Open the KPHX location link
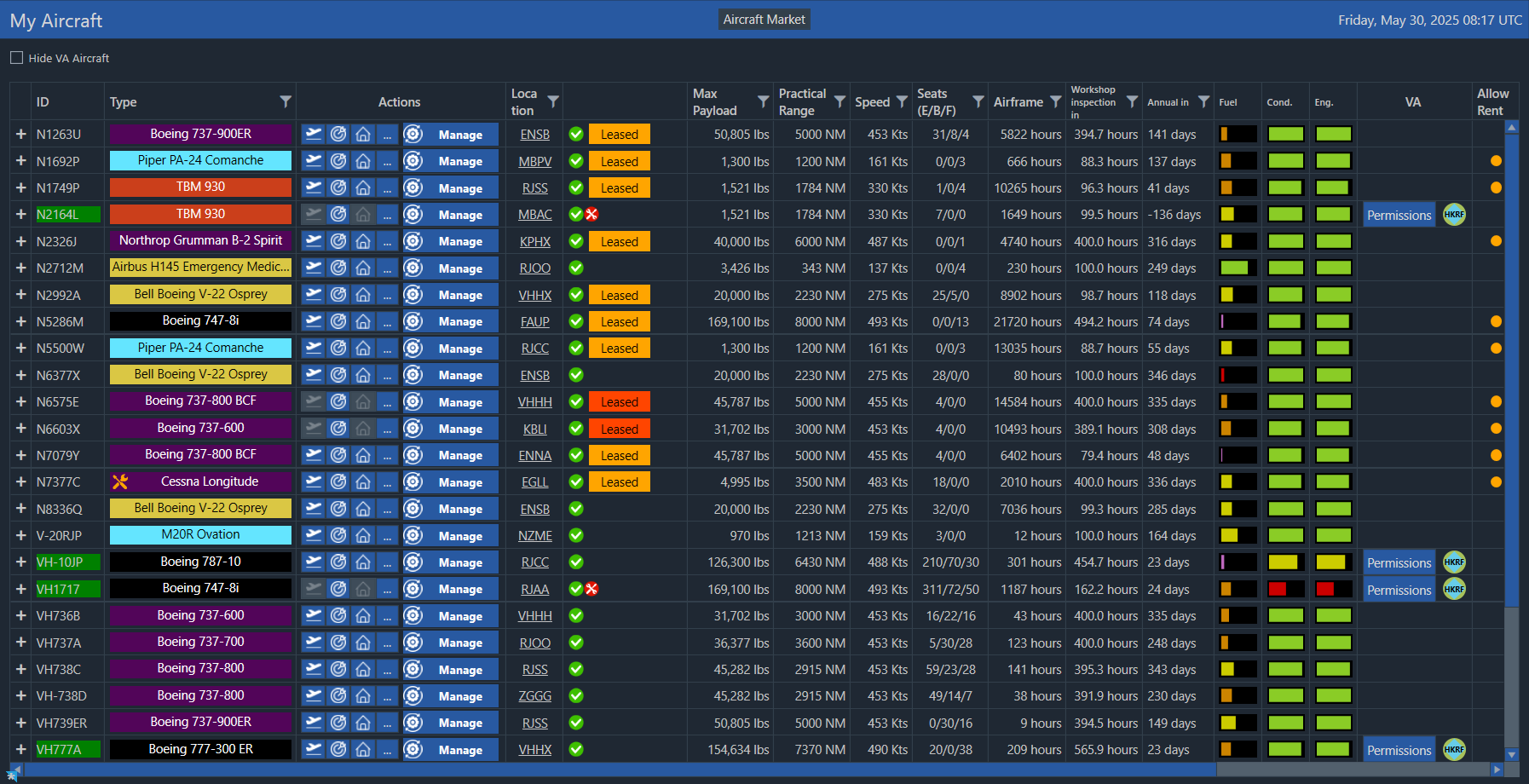This screenshot has height=784, width=1529. point(534,241)
